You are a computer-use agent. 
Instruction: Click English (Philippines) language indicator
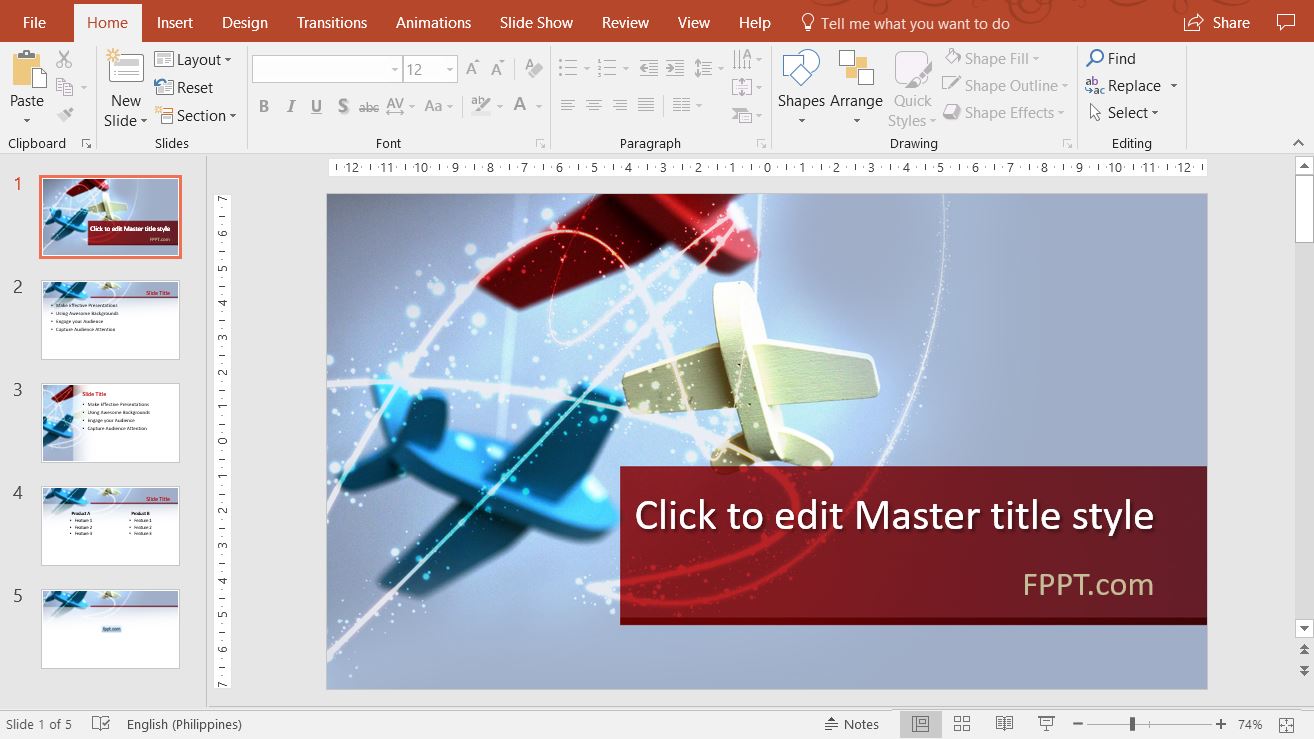(x=184, y=724)
